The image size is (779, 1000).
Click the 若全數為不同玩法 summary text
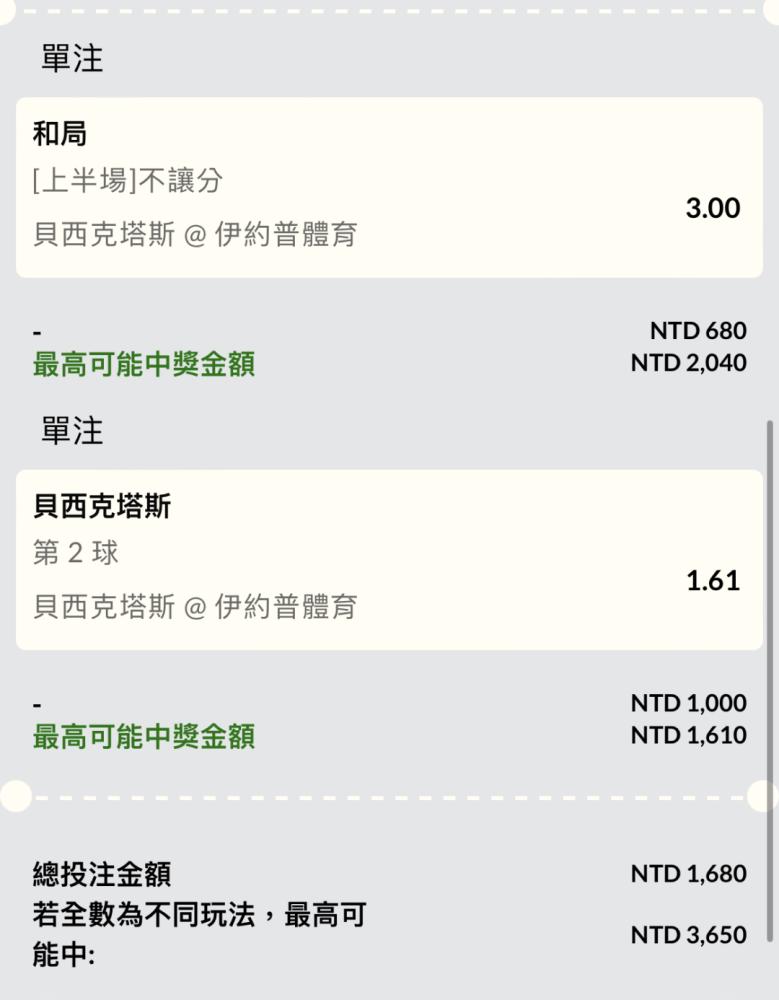(x=200, y=935)
